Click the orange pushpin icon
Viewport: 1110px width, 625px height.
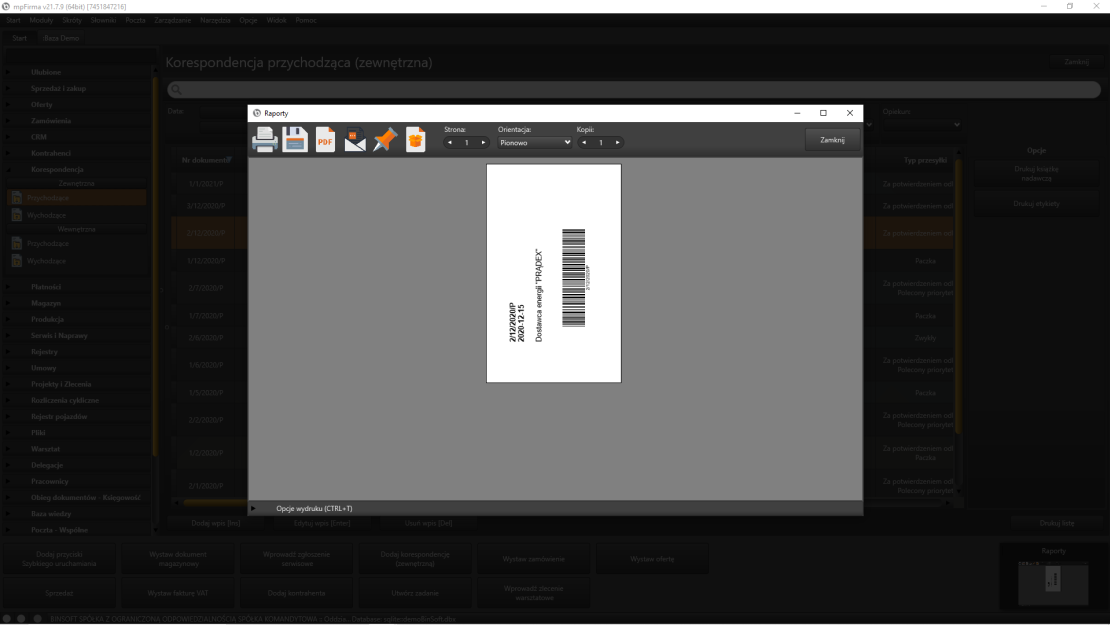click(385, 140)
